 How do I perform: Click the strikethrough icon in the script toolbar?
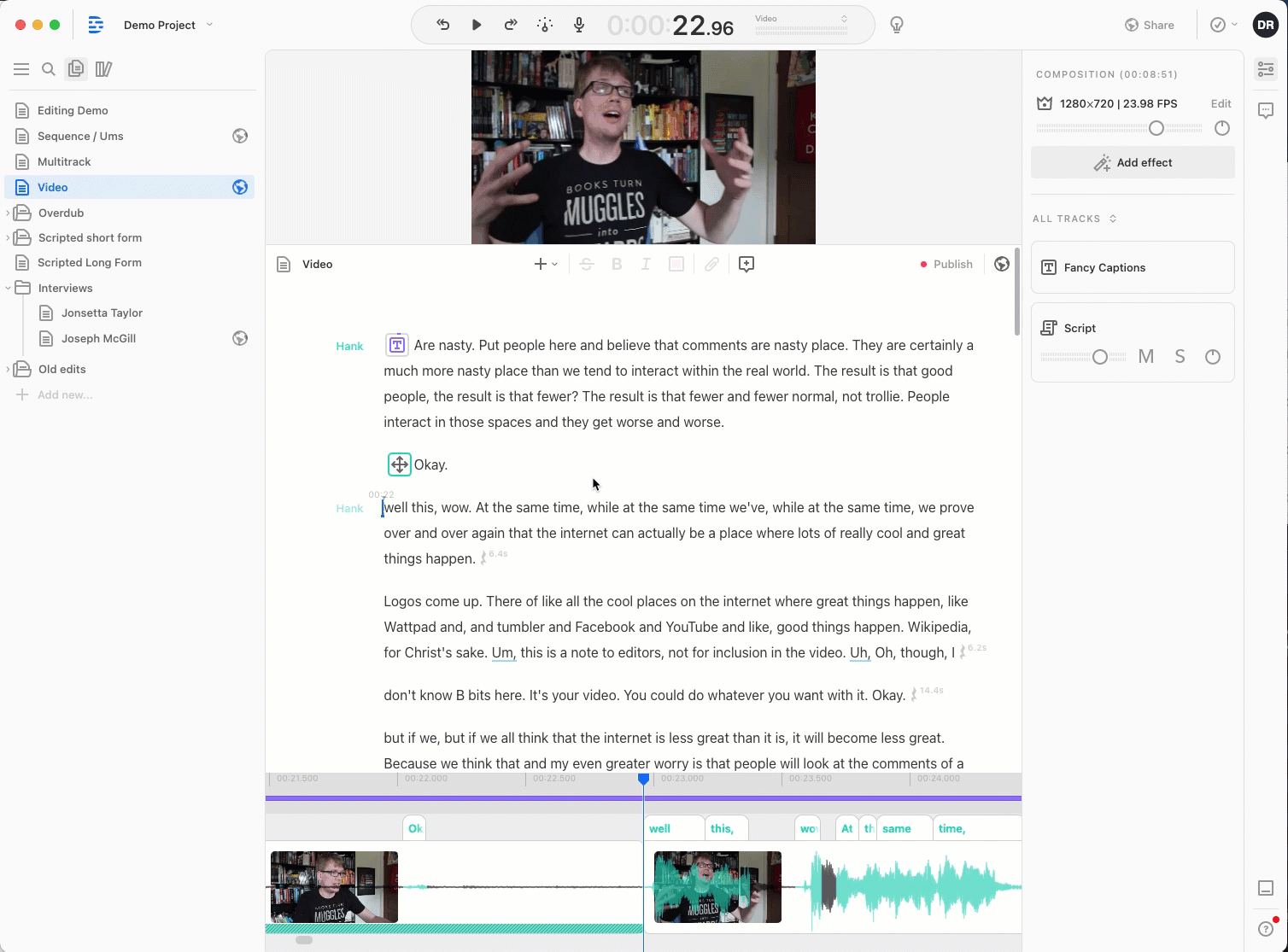click(x=587, y=264)
